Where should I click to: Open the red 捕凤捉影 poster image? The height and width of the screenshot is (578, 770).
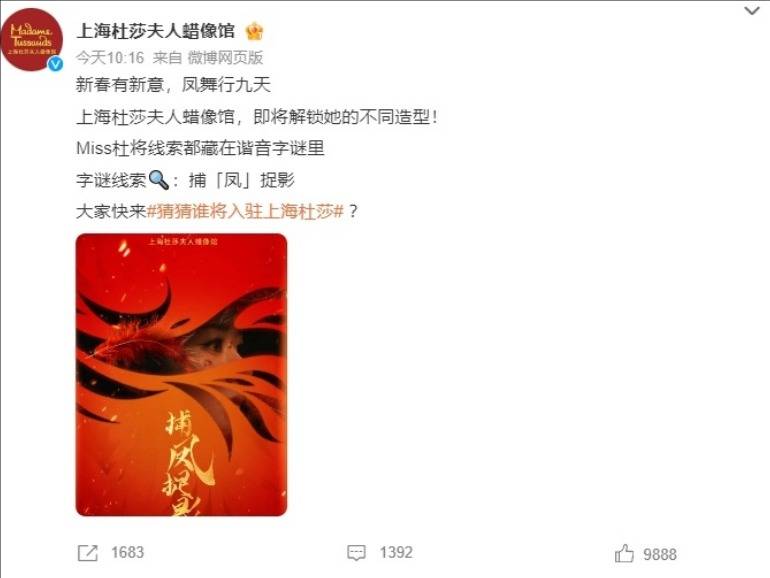pos(181,375)
